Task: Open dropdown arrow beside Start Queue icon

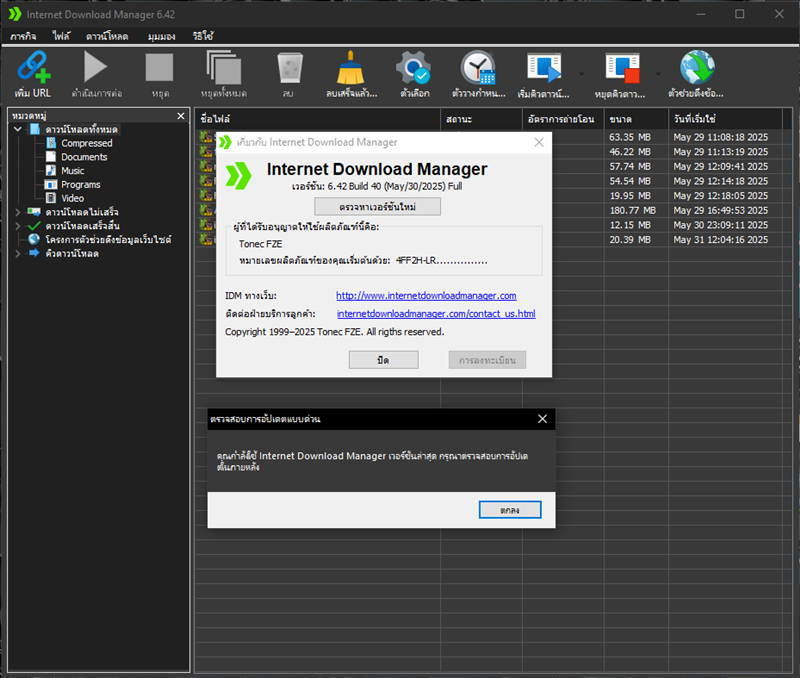Action: (582, 74)
